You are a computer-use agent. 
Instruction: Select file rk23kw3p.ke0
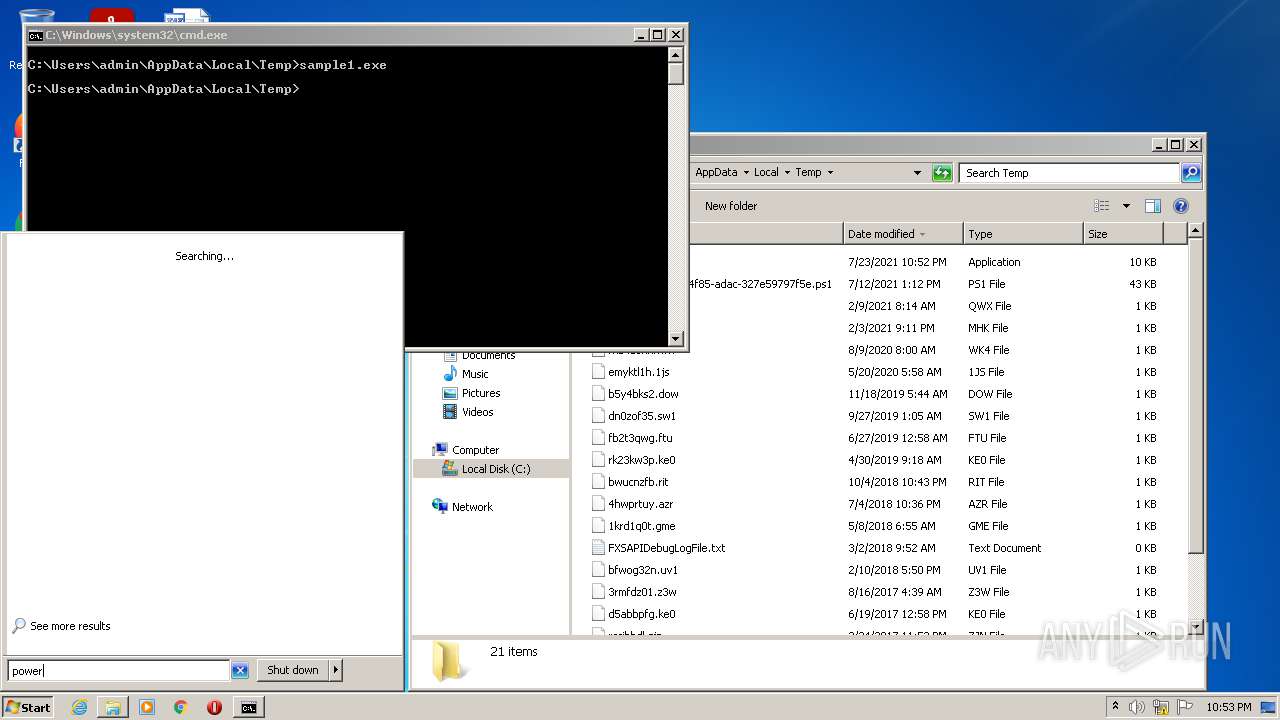click(x=642, y=460)
